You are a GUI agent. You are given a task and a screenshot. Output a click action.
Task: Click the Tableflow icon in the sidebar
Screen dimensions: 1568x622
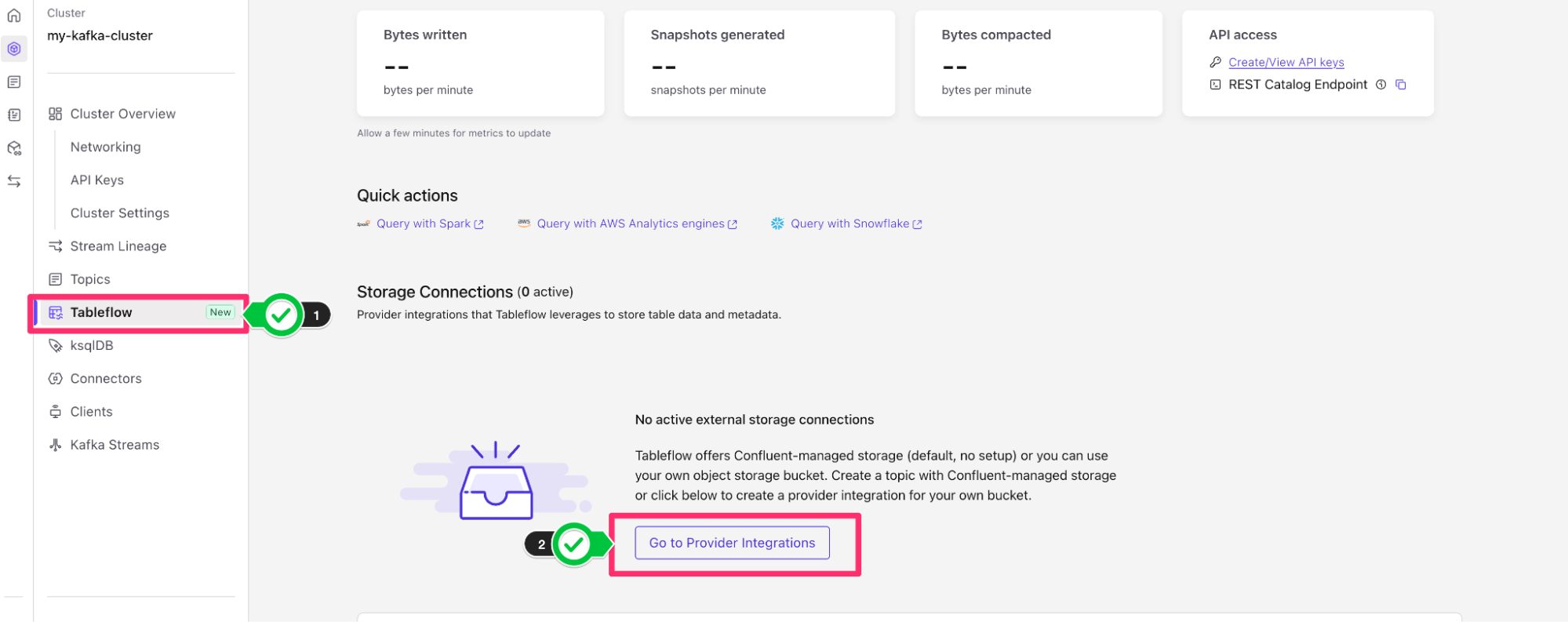pos(56,312)
